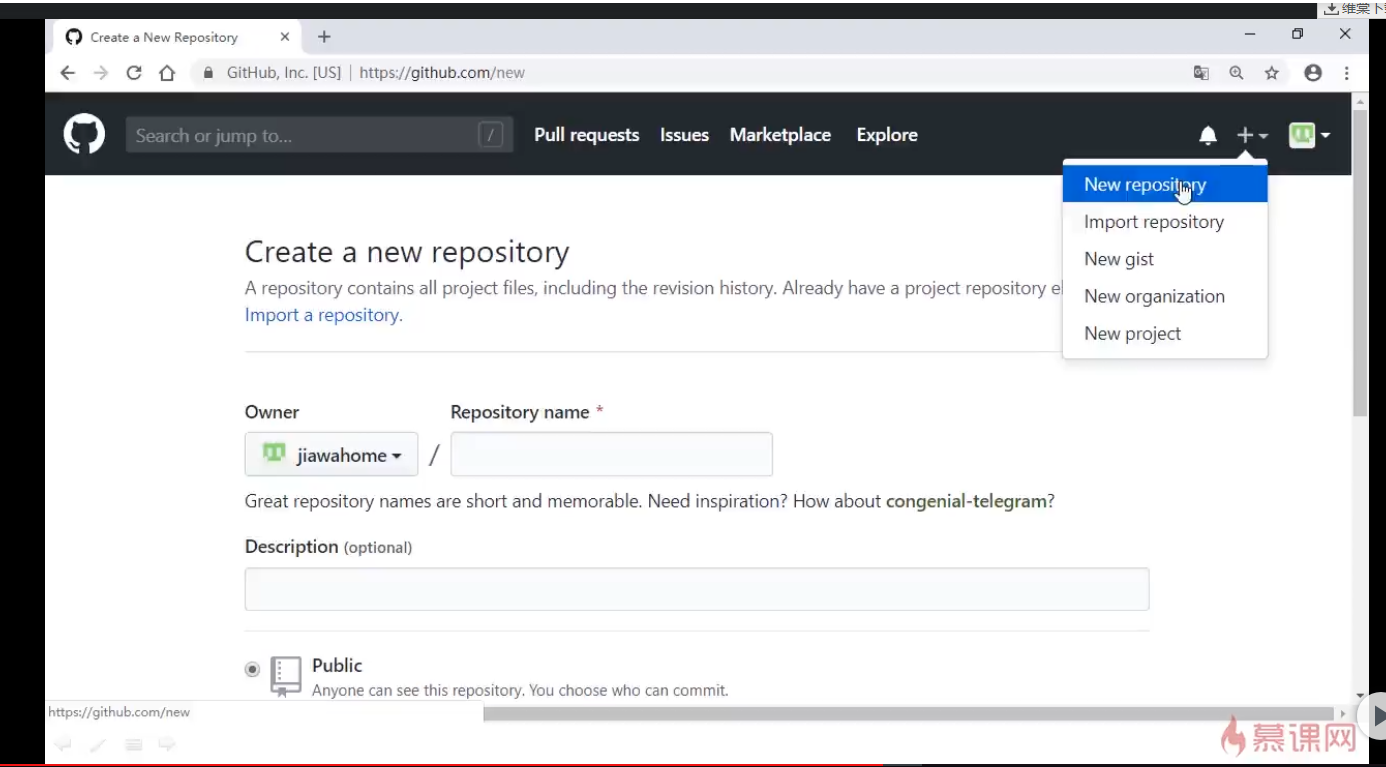Choose Import repository from the menu
Image resolution: width=1386 pixels, height=767 pixels.
coord(1165,222)
